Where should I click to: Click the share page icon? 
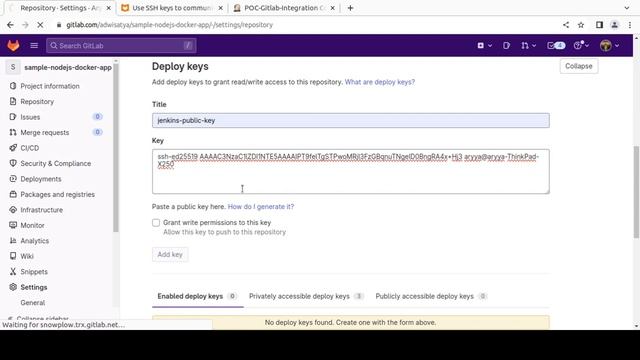566,25
